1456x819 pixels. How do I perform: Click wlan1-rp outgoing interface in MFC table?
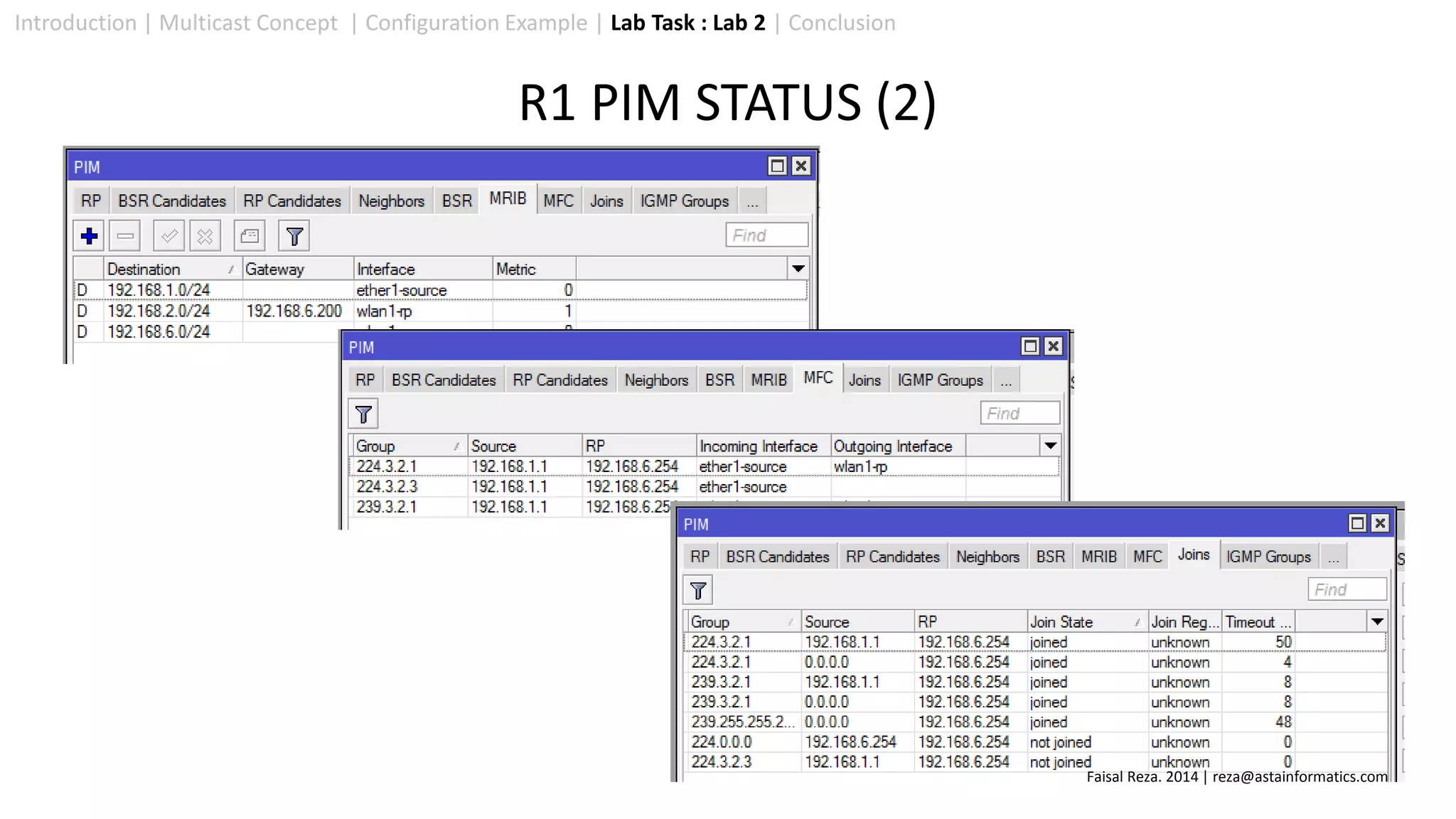click(x=860, y=466)
